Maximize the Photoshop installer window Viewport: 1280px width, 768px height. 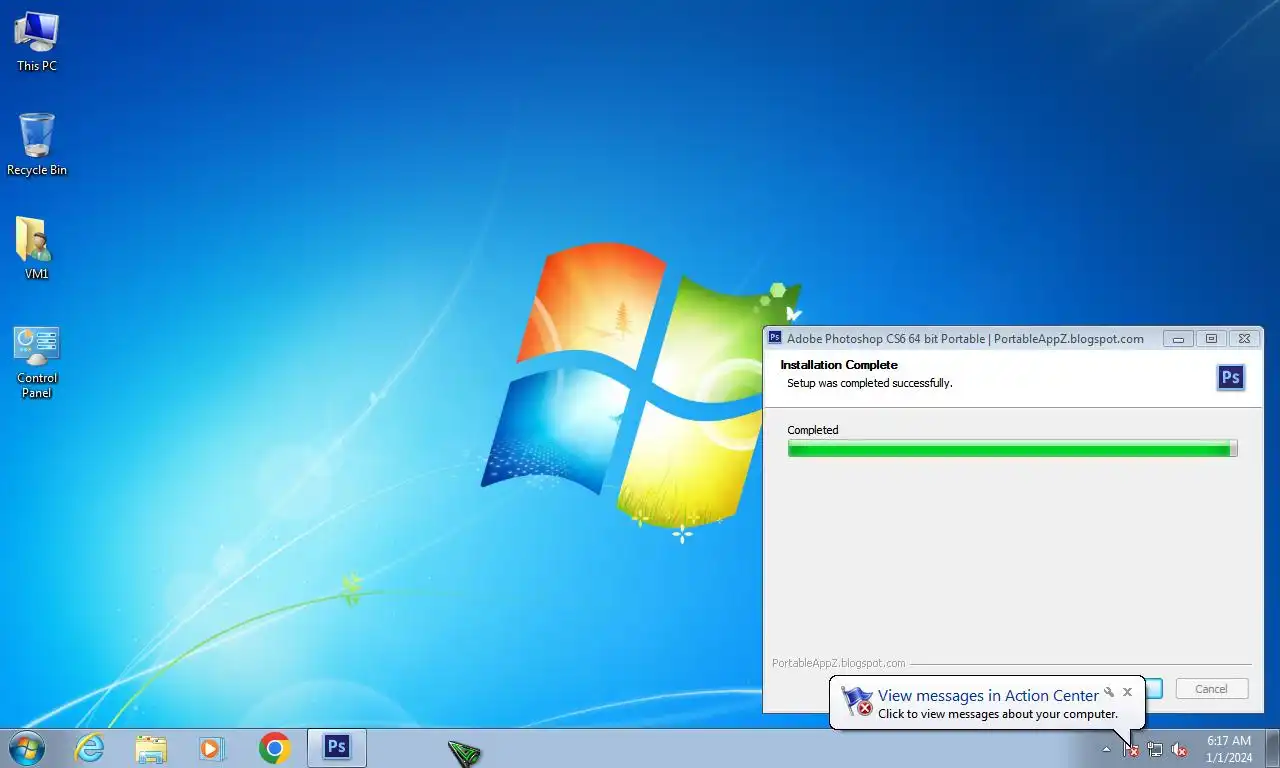1211,339
